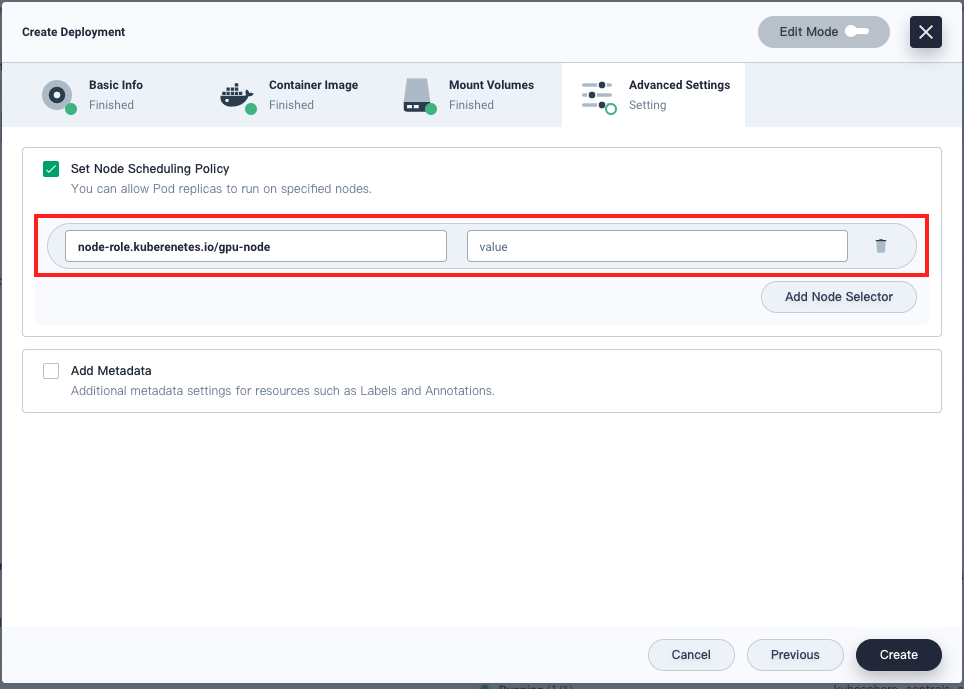Image resolution: width=964 pixels, height=689 pixels.
Task: Delete the node selector using trash icon
Action: 881,245
